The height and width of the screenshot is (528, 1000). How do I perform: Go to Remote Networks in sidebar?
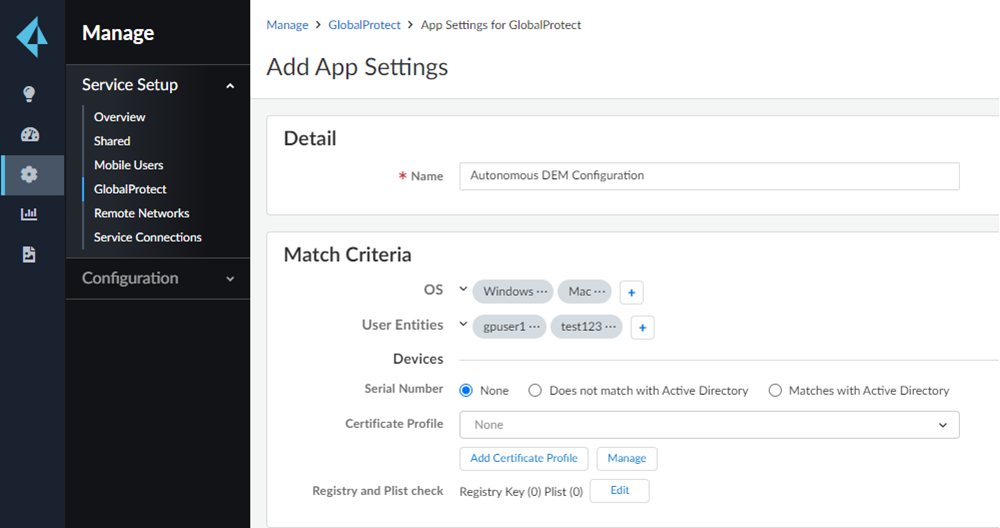tap(141, 213)
